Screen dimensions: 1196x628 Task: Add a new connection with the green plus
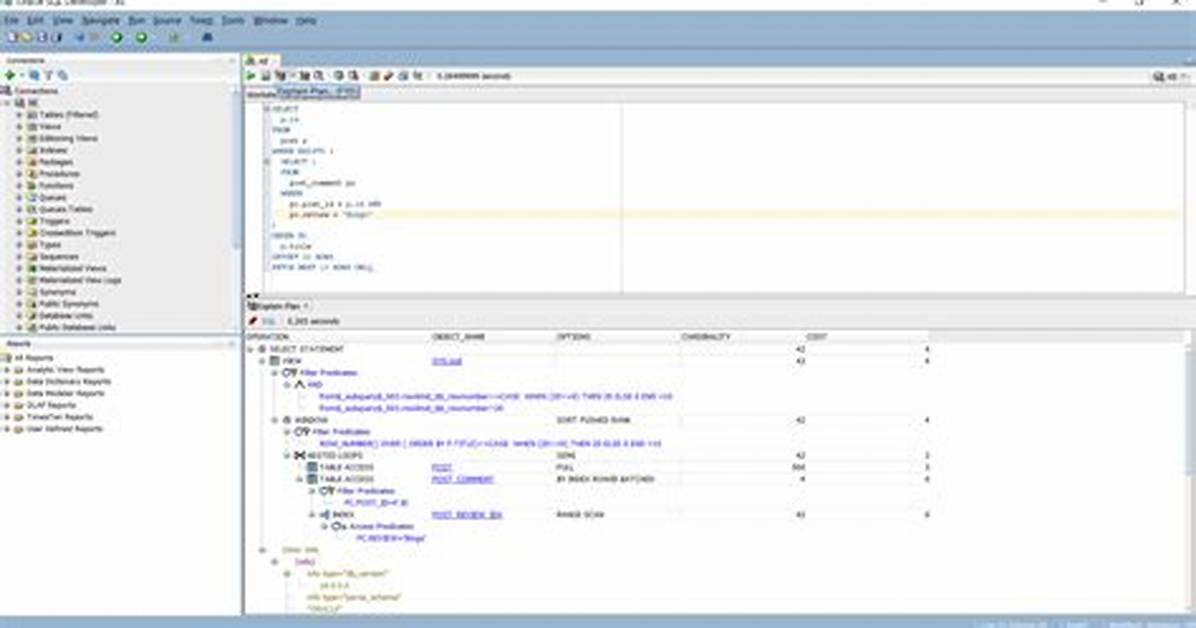[x=10, y=76]
